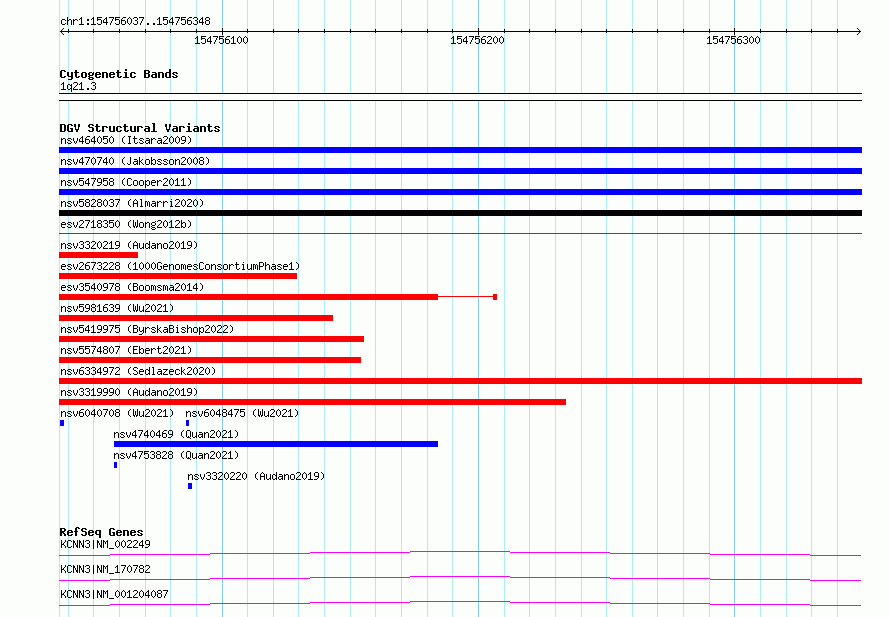Open variant nsv6040708 (Wu2021) label
The image size is (890, 617).
point(117,413)
